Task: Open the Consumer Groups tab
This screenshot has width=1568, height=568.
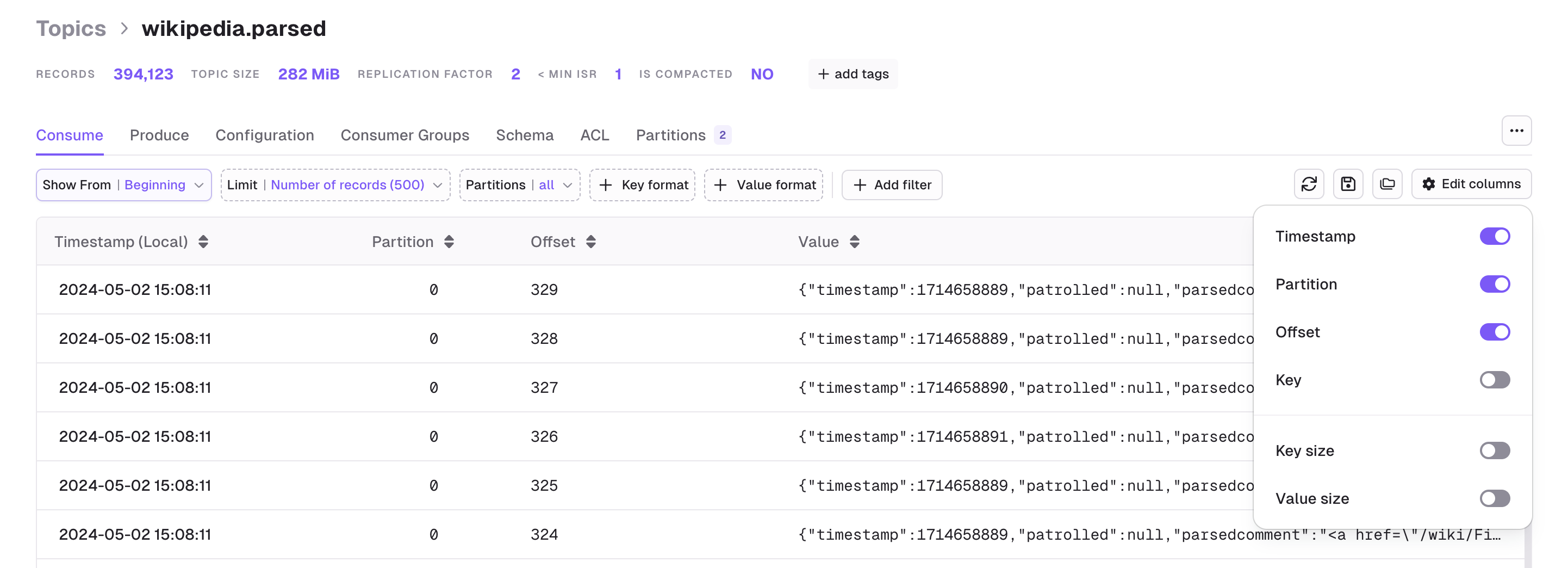Action: coord(405,135)
